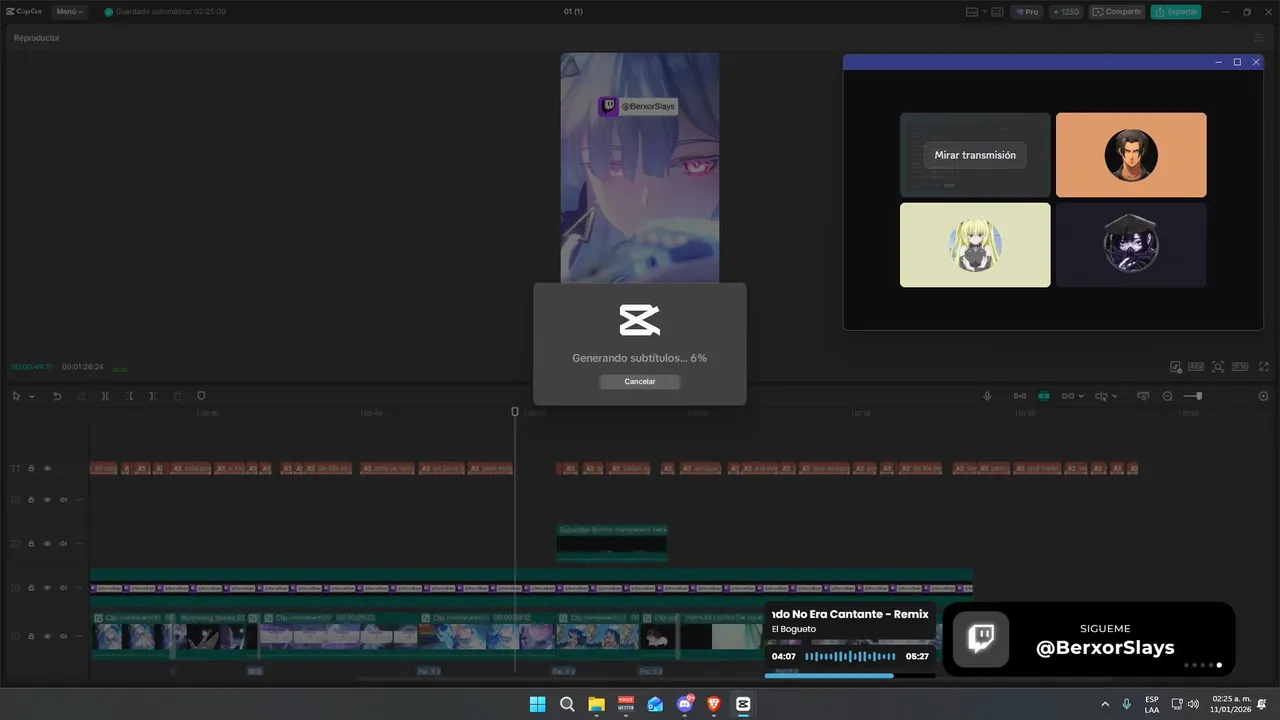Image resolution: width=1280 pixels, height=720 pixels.
Task: Expand the linkage options dropdown arrow
Action: [x=1082, y=397]
